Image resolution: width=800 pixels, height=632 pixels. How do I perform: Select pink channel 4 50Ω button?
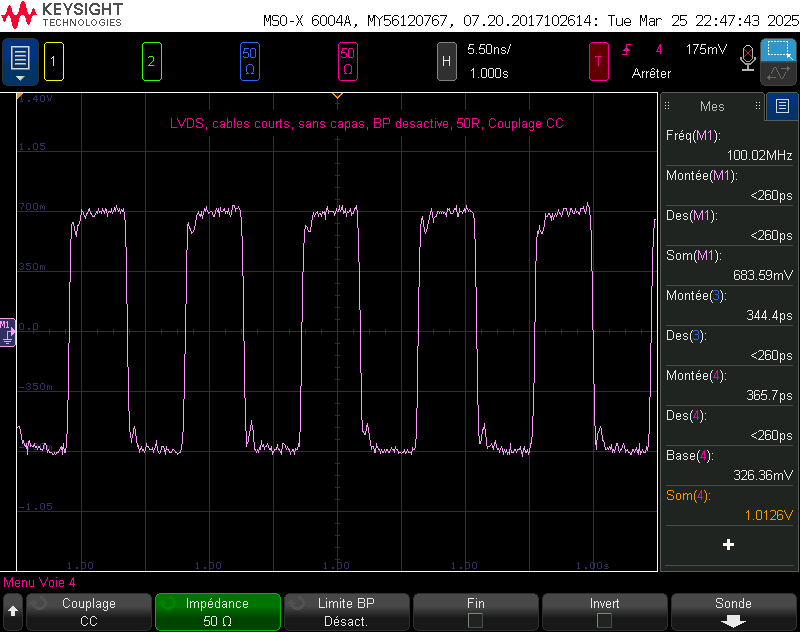(x=347, y=62)
